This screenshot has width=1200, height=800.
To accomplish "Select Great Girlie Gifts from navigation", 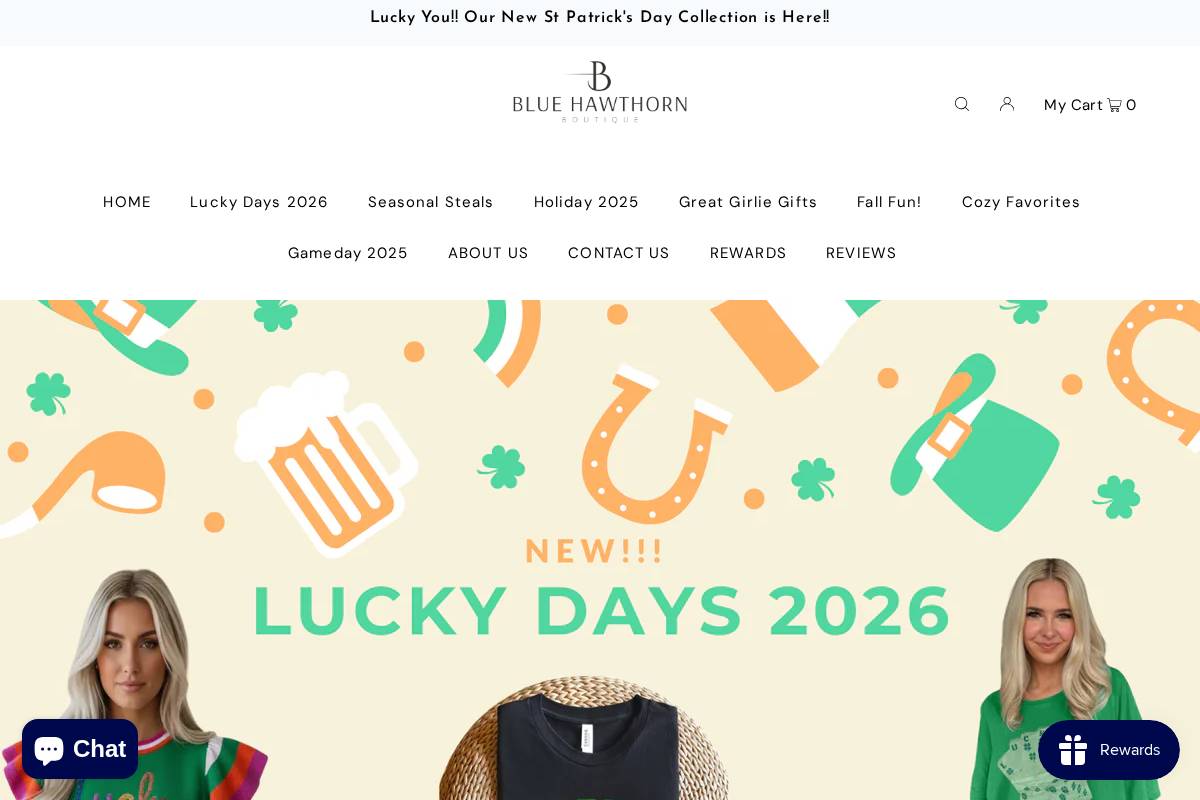I will pos(748,202).
